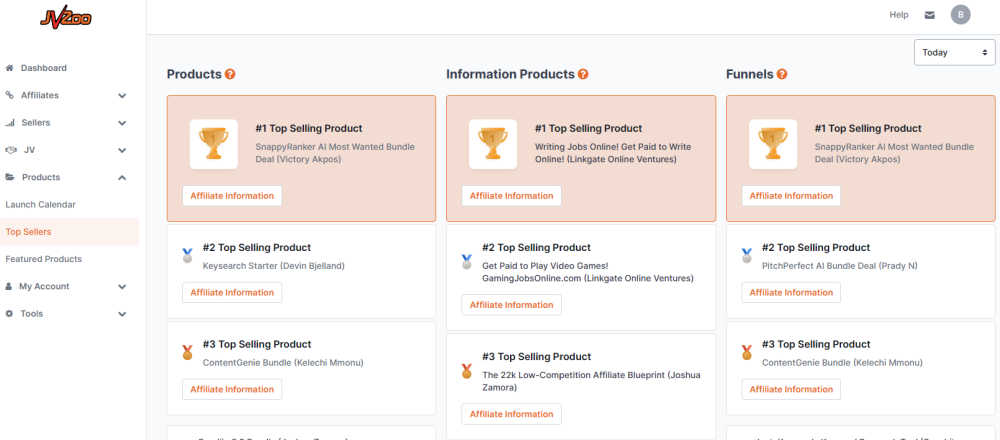1000x440 pixels.
Task: Click the help icon next to Products heading
Action: coord(230,75)
